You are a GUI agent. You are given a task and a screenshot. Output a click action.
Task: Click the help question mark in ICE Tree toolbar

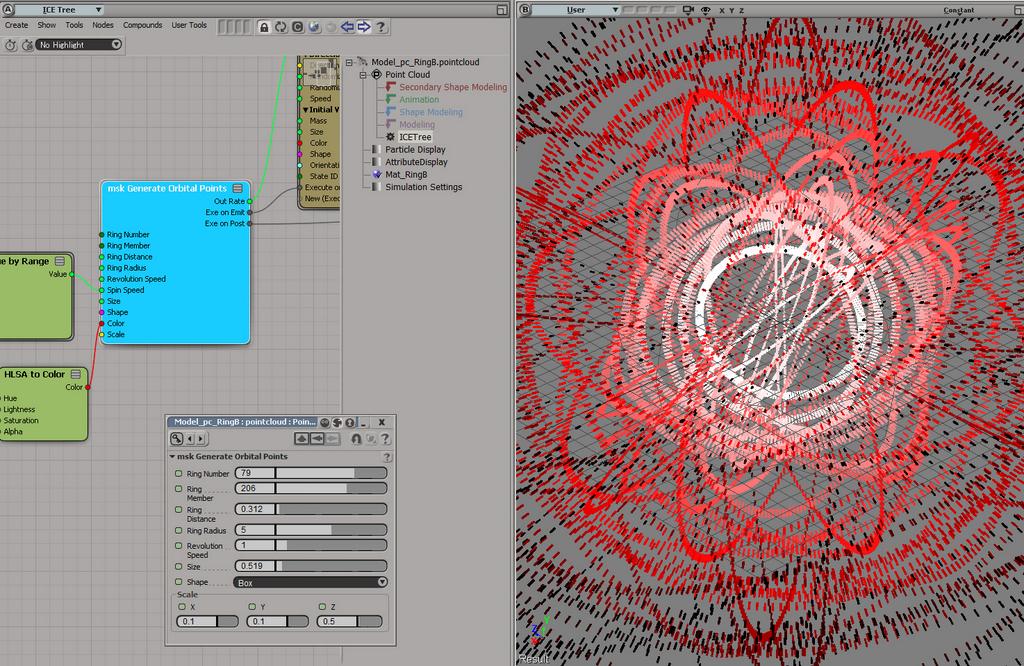(381, 27)
